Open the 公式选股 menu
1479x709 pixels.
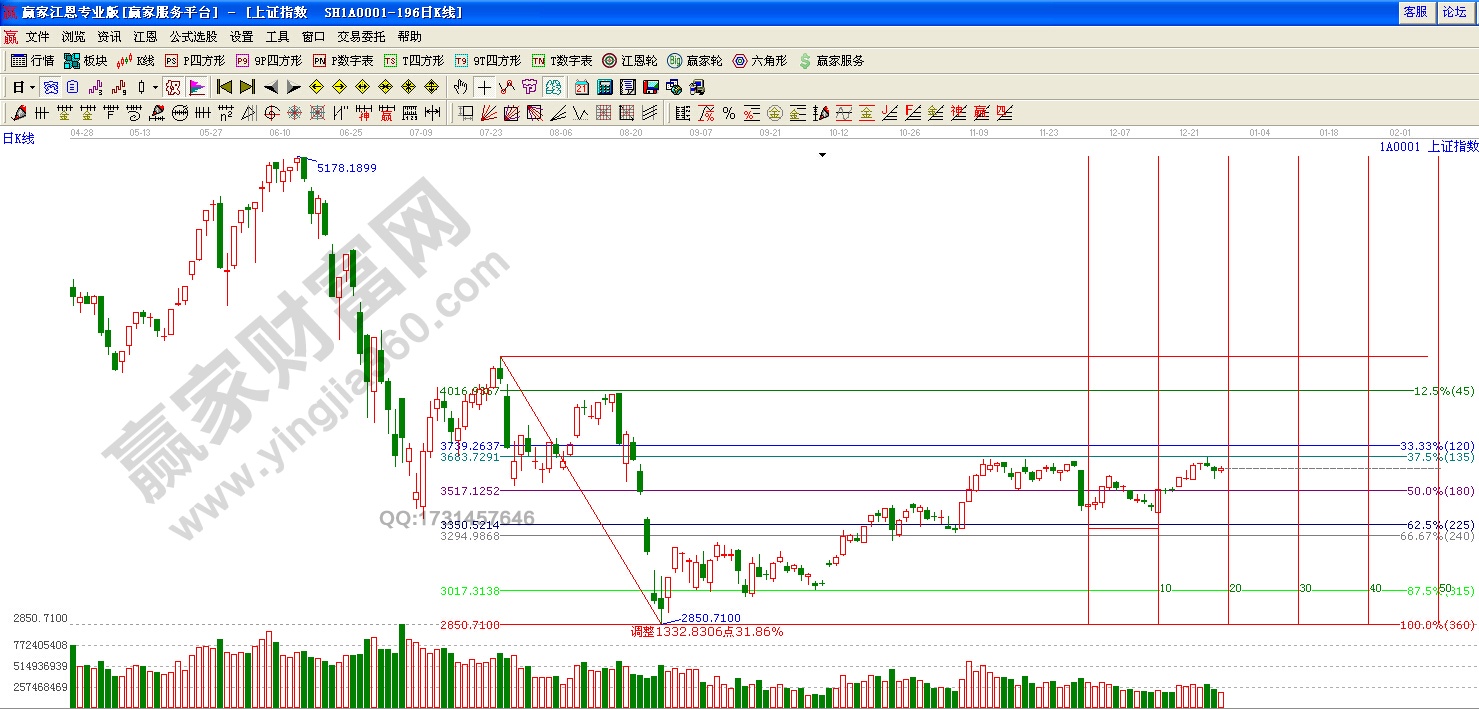[x=193, y=36]
